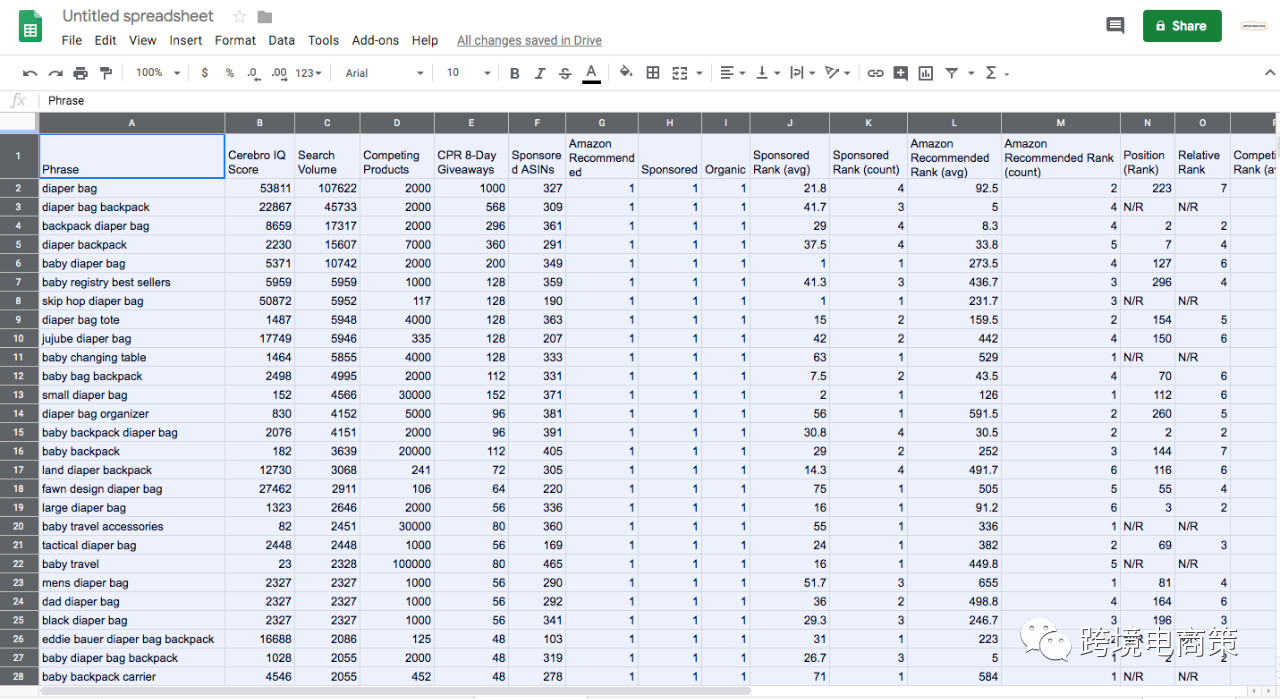Toggle italic formatting

(x=540, y=73)
